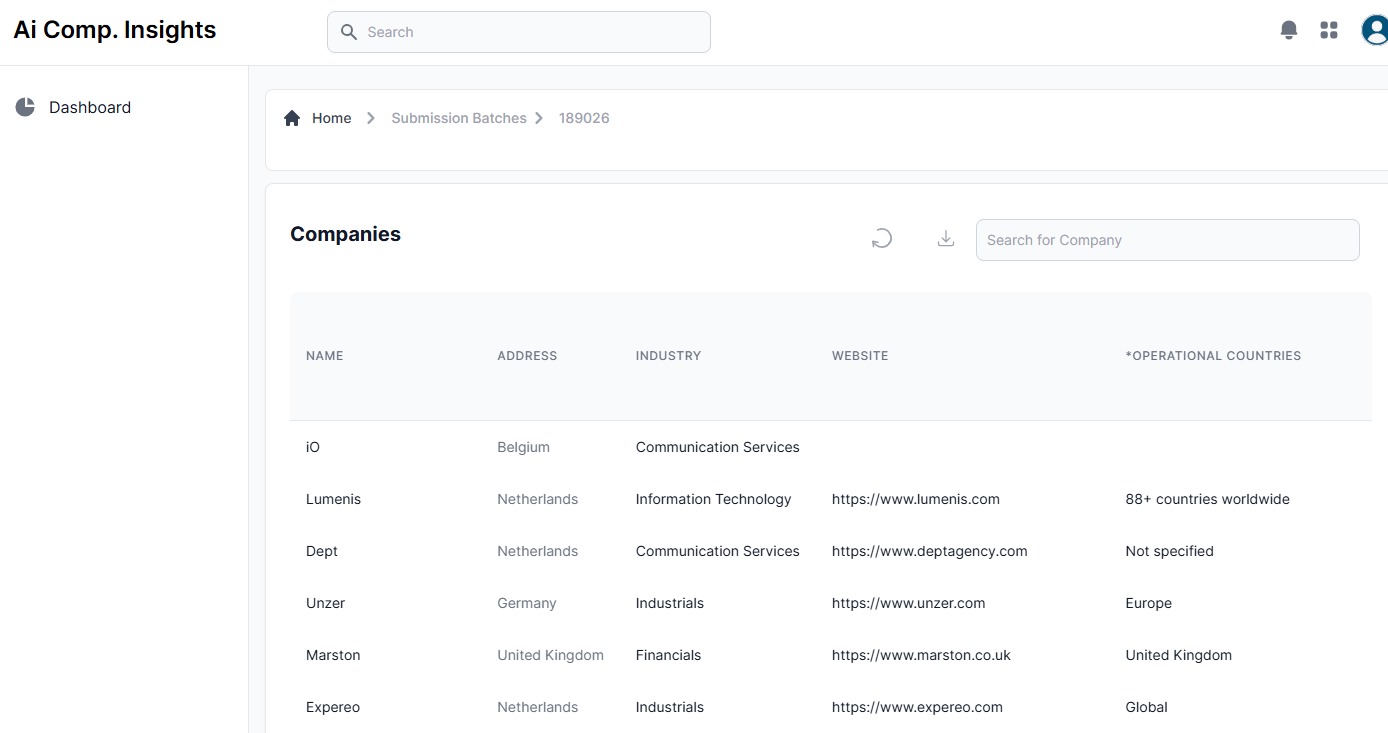Image resolution: width=1388 pixels, height=733 pixels.
Task: Go to Home breadcrumb link
Action: [331, 118]
